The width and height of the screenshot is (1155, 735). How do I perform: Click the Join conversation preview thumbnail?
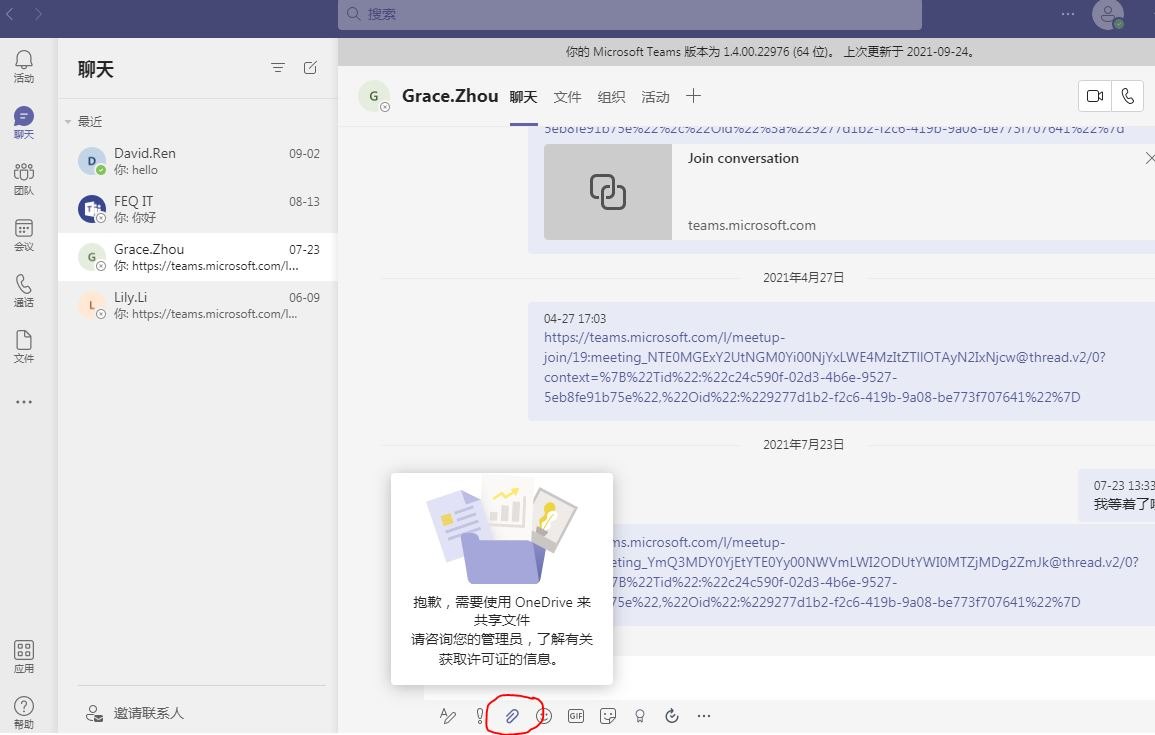[x=608, y=191]
